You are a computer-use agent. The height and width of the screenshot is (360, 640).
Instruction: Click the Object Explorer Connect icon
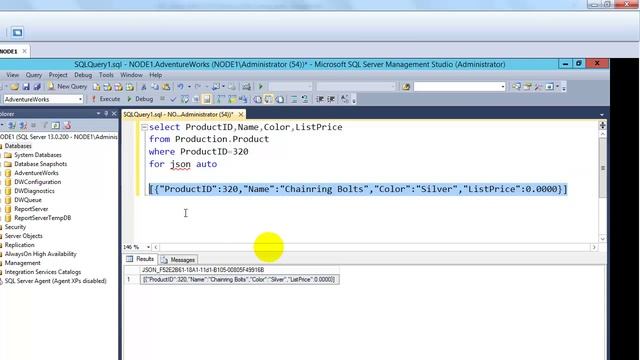tap(12, 125)
